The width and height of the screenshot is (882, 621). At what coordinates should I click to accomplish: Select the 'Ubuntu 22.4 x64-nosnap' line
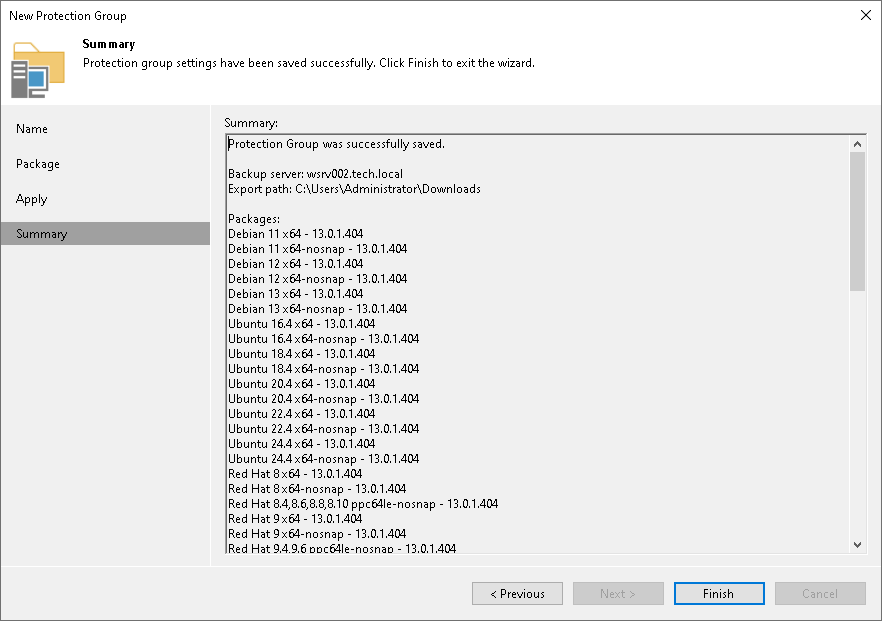(x=323, y=429)
